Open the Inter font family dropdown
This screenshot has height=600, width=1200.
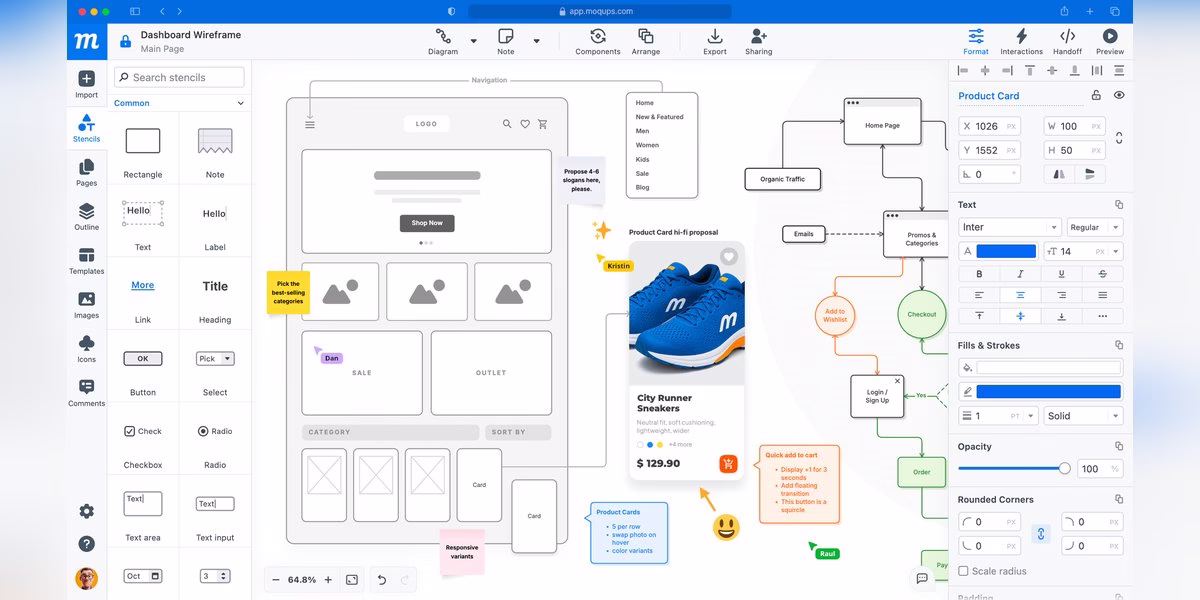pyautogui.click(x=1009, y=227)
